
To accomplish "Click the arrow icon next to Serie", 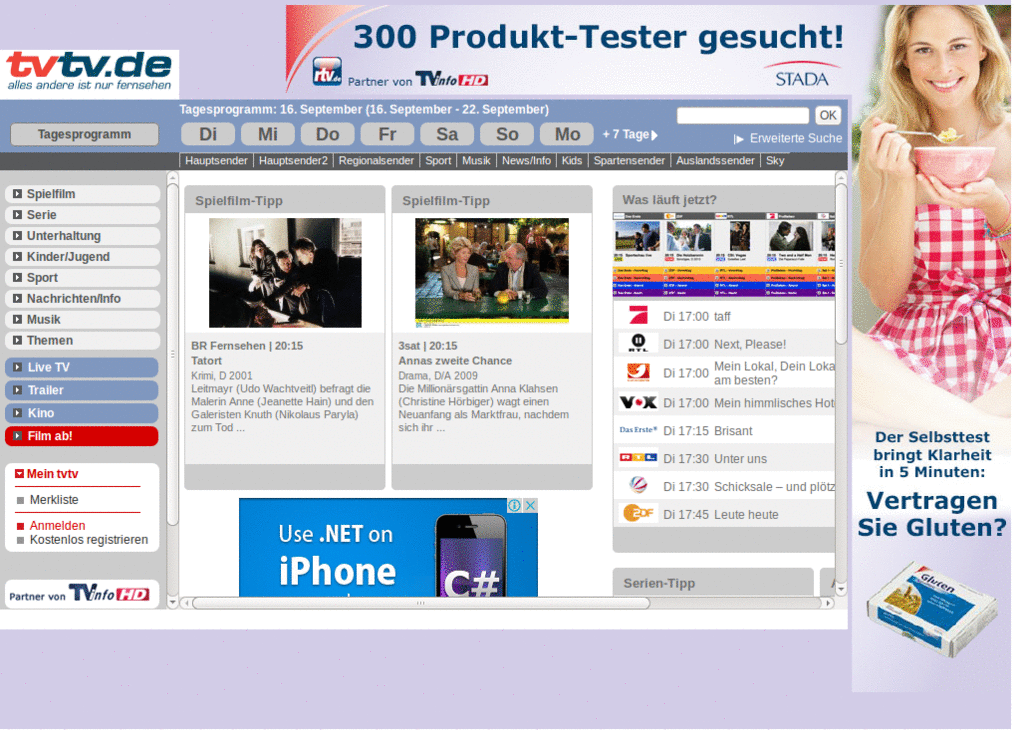I will pyautogui.click(x=17, y=215).
